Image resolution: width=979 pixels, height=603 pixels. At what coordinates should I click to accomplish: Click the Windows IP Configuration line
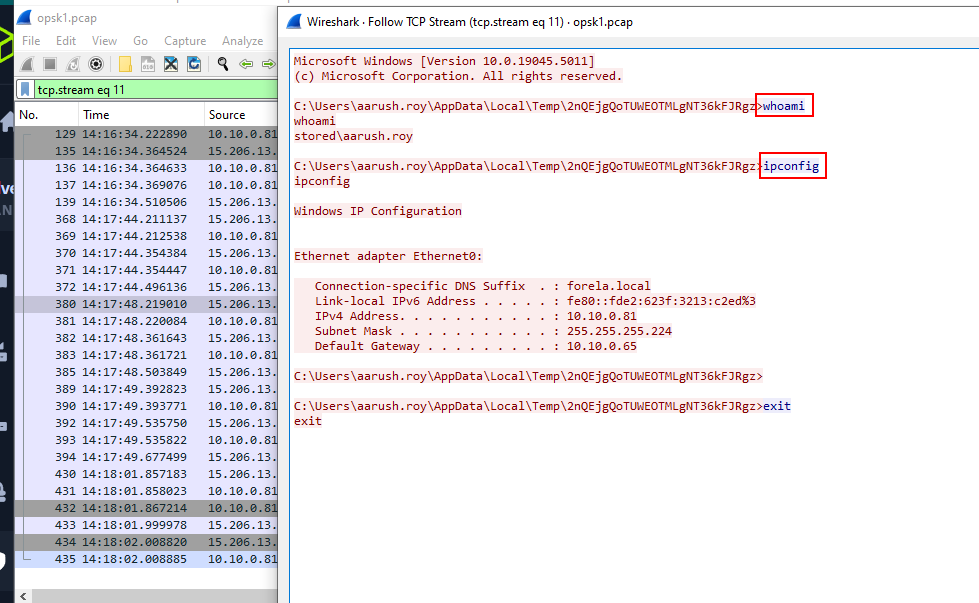[378, 210]
